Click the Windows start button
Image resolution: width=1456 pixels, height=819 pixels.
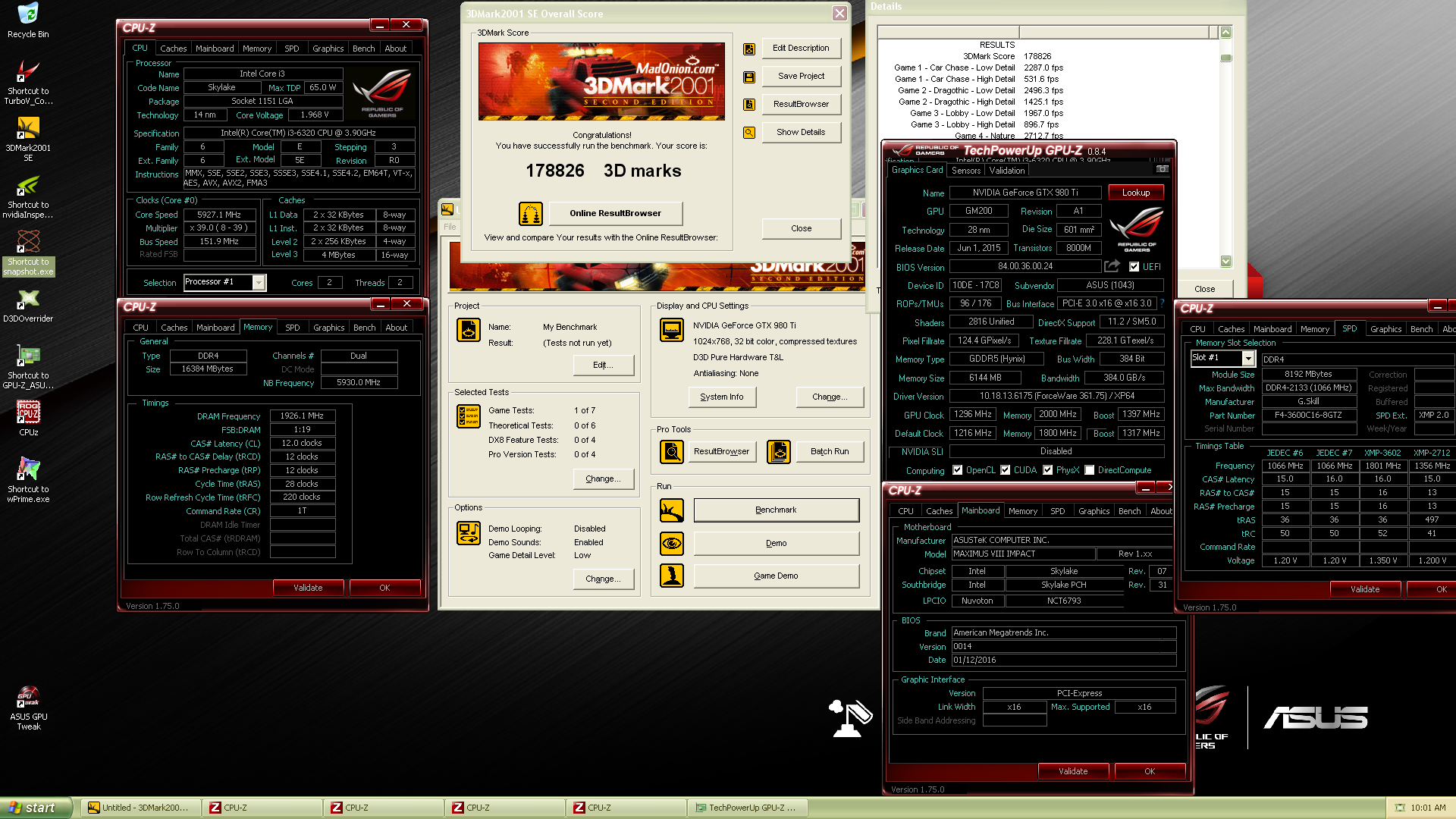click(x=36, y=808)
